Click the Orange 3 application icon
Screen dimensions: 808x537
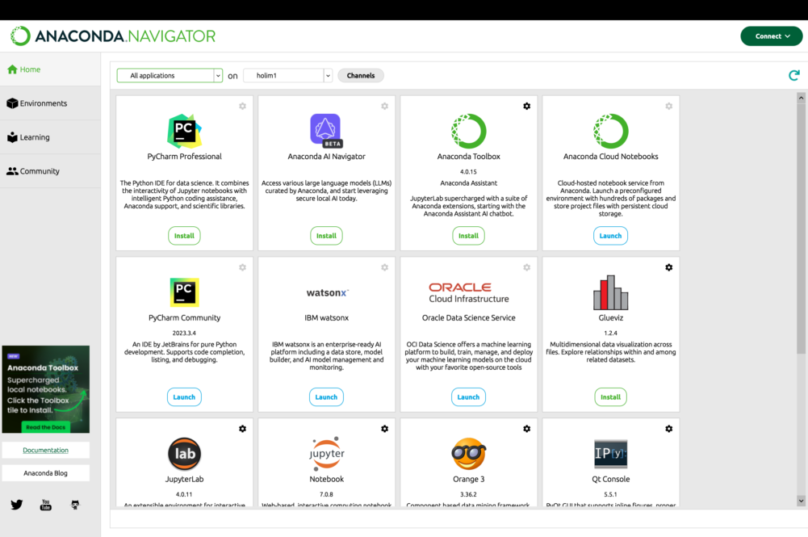[x=468, y=454]
